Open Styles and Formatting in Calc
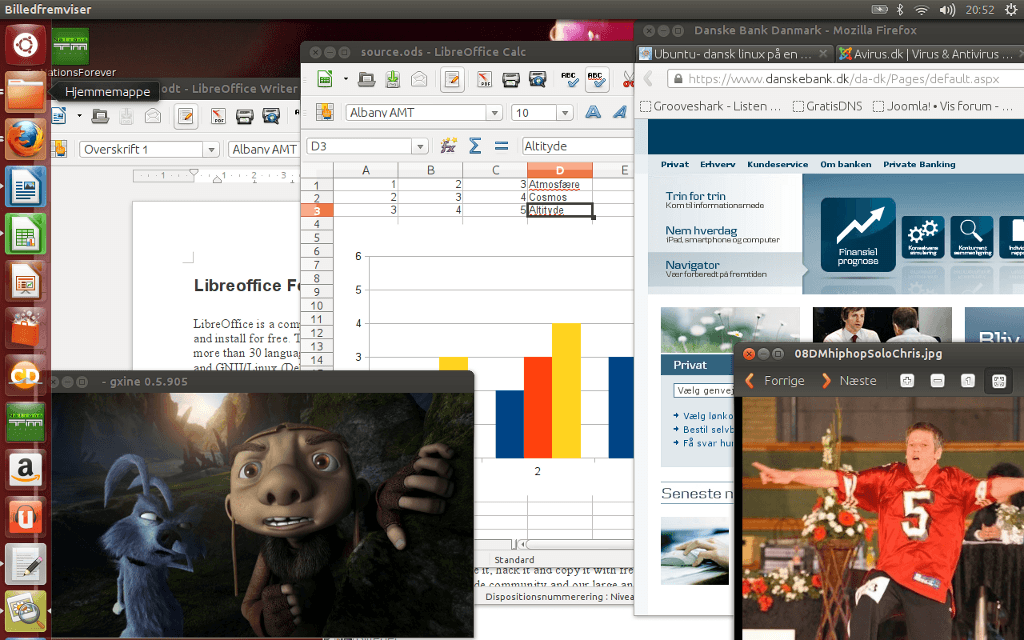The width and height of the screenshot is (1024, 640). [x=325, y=112]
